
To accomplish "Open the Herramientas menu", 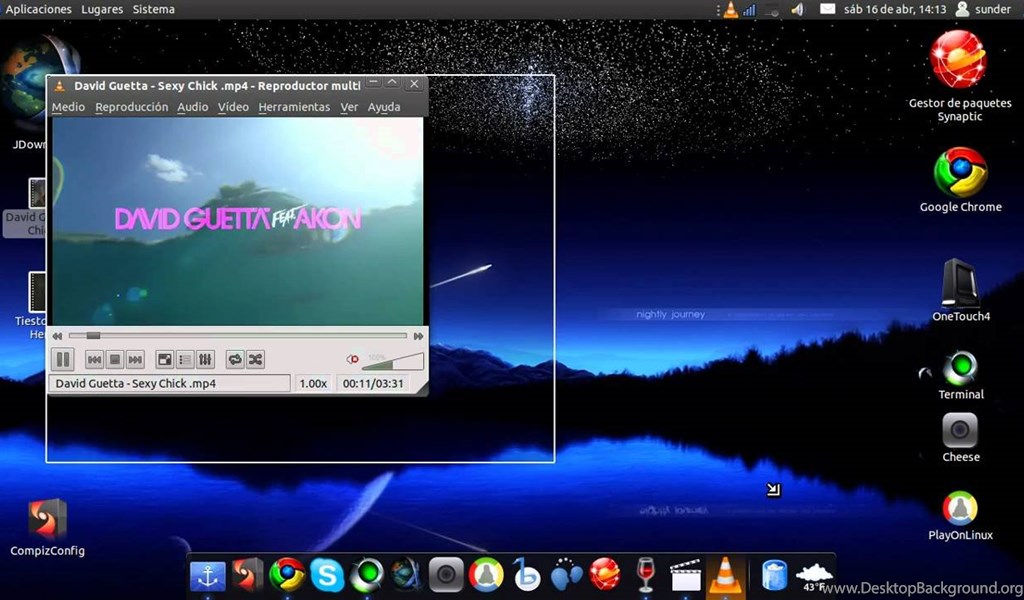I will pyautogui.click(x=294, y=107).
